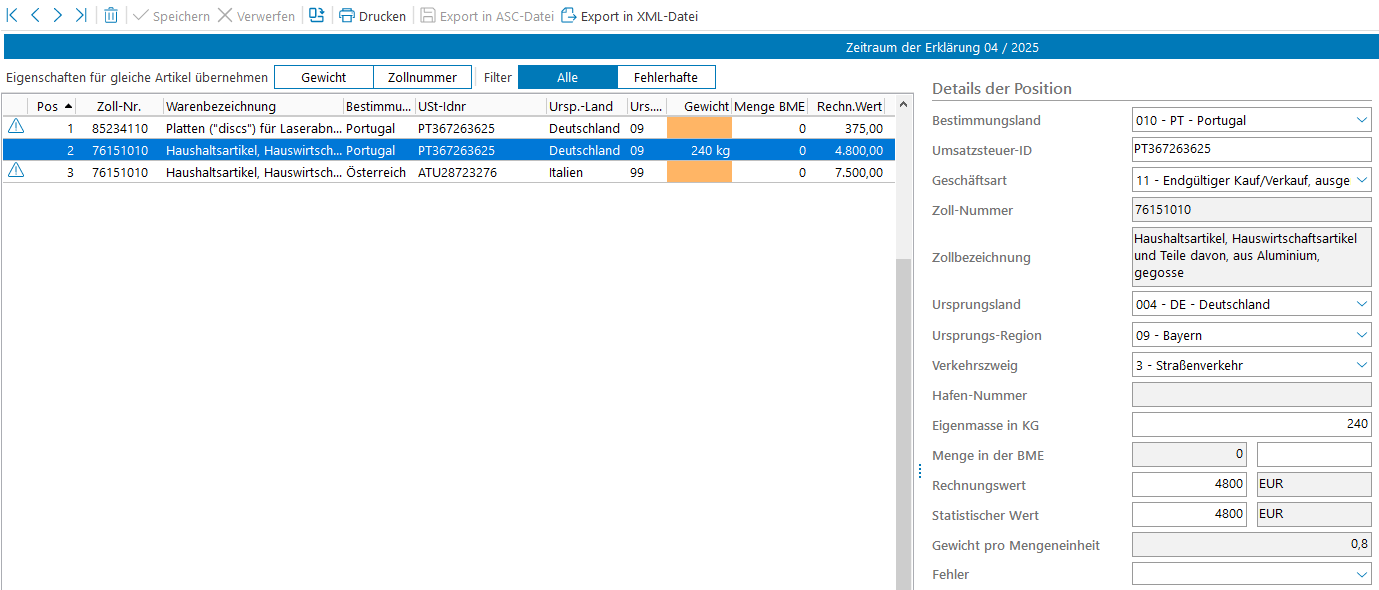Print the declaration with Drucken

[x=372, y=16]
